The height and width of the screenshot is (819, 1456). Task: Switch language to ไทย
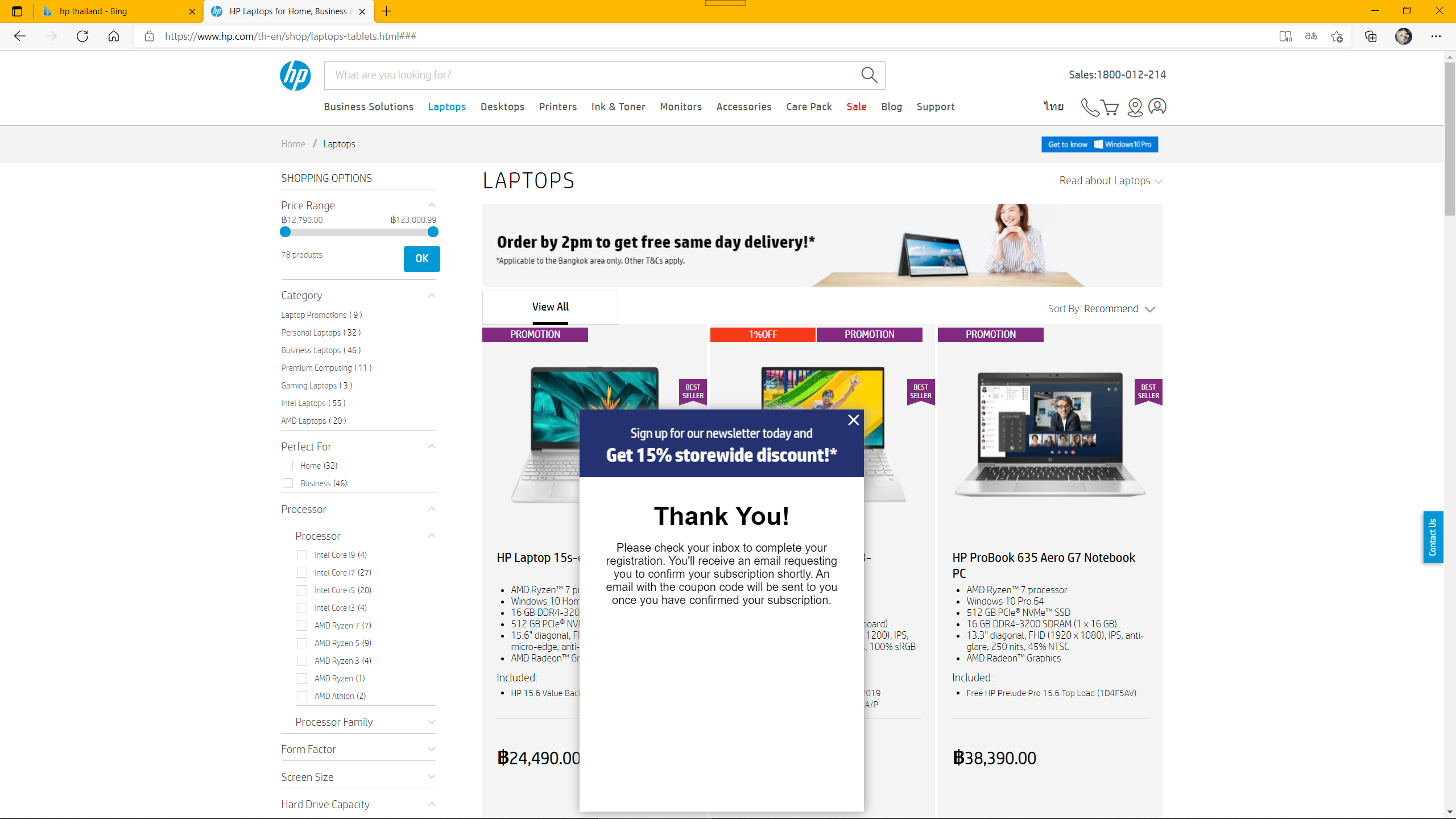coord(1053,107)
